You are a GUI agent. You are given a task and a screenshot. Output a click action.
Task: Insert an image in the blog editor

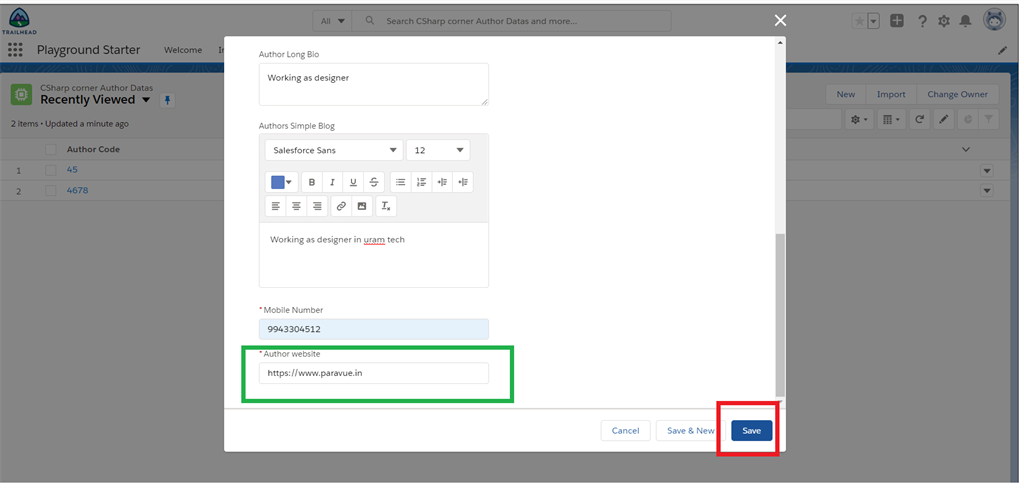361,206
